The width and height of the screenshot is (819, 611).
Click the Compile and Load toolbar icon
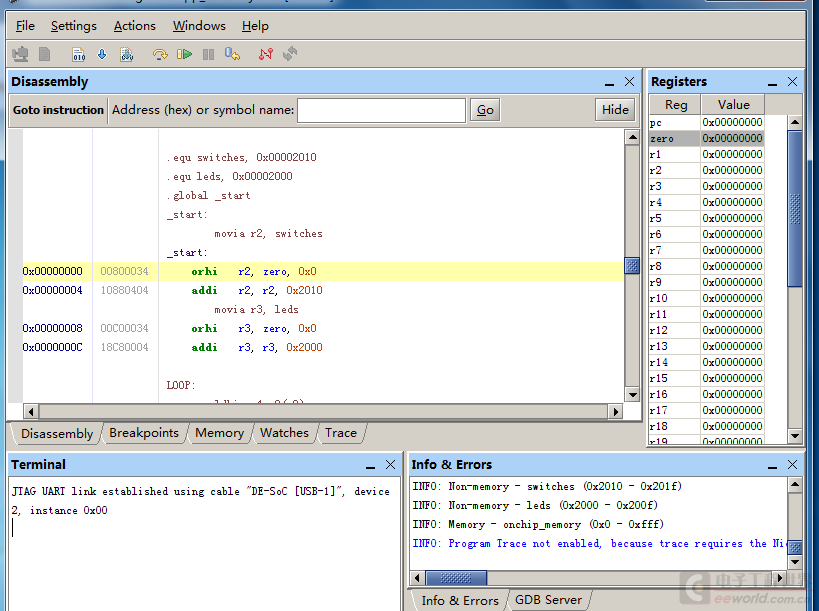126,54
